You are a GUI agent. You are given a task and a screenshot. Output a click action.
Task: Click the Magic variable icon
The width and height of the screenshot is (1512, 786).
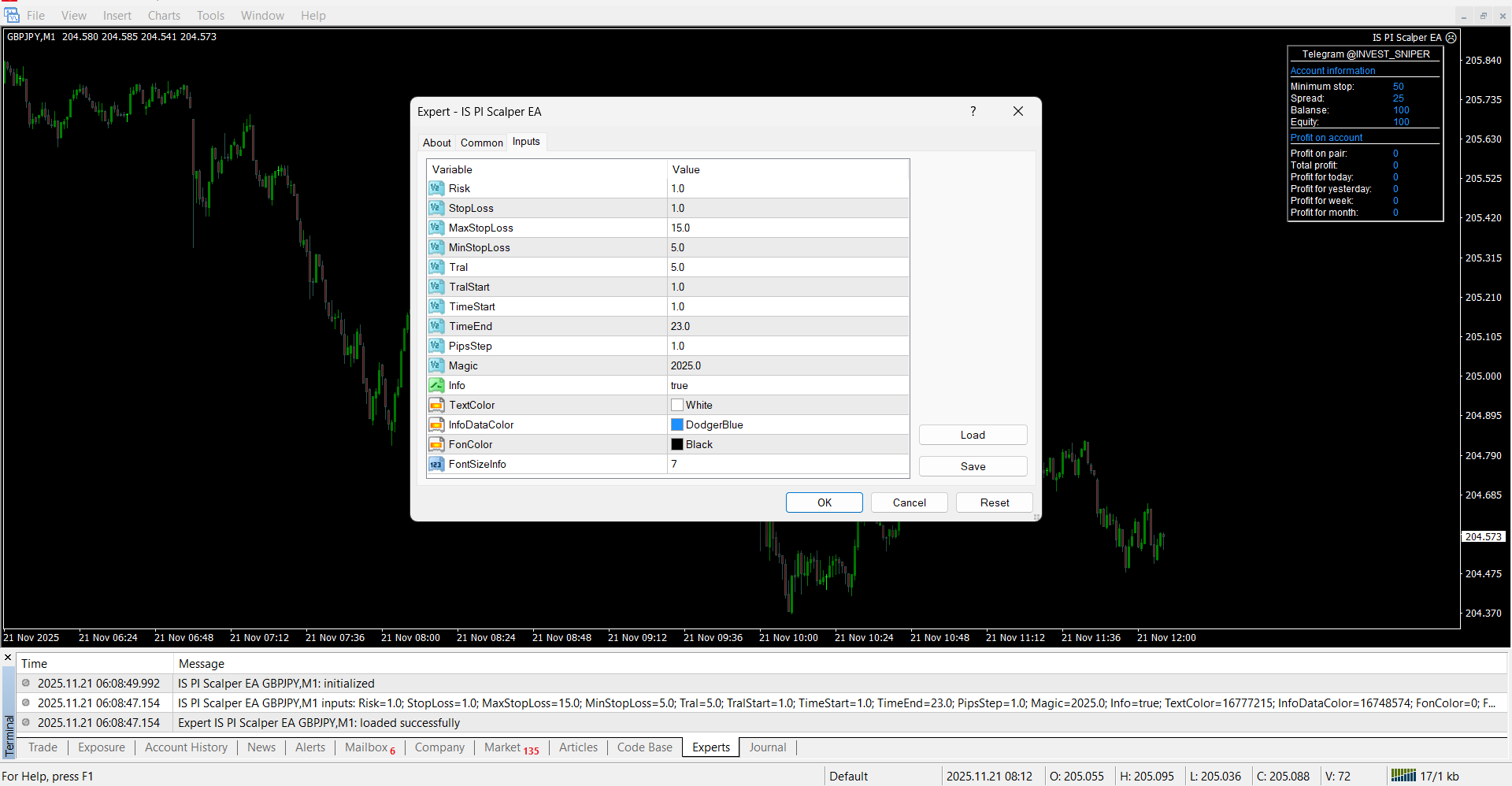tap(436, 365)
